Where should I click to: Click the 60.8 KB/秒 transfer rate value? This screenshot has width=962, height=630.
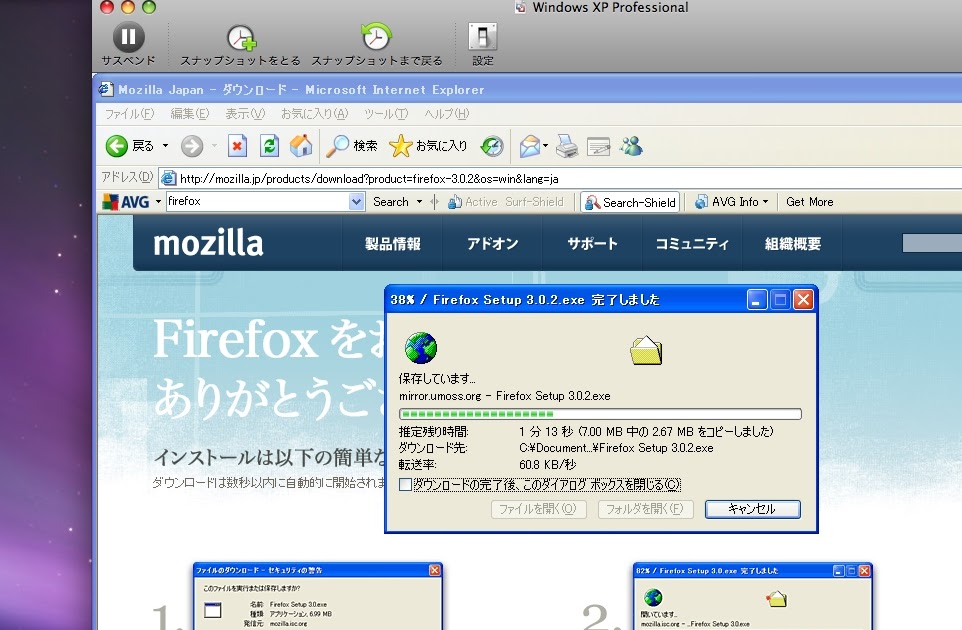point(547,465)
